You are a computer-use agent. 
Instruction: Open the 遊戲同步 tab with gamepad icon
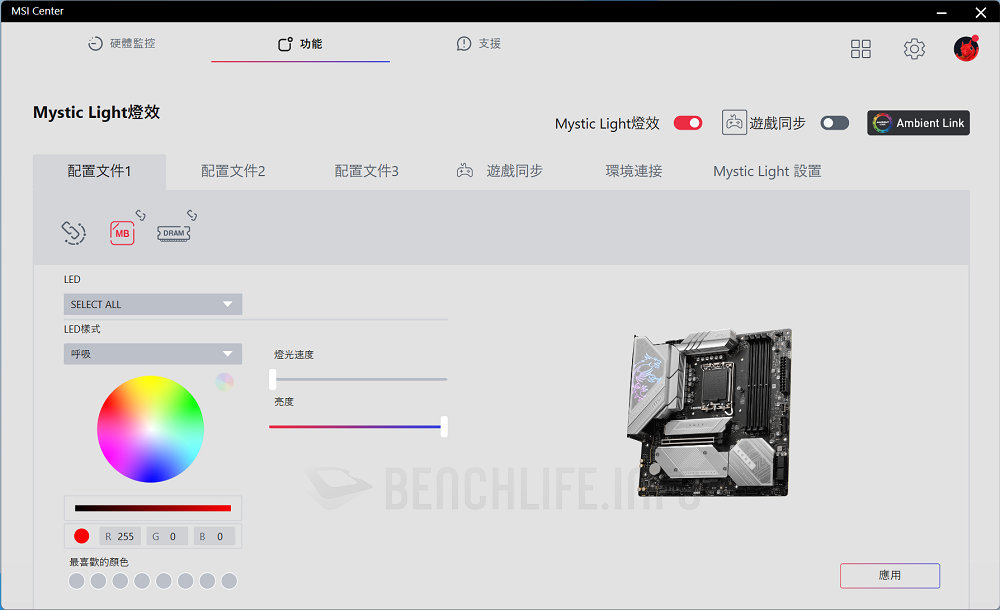point(499,171)
